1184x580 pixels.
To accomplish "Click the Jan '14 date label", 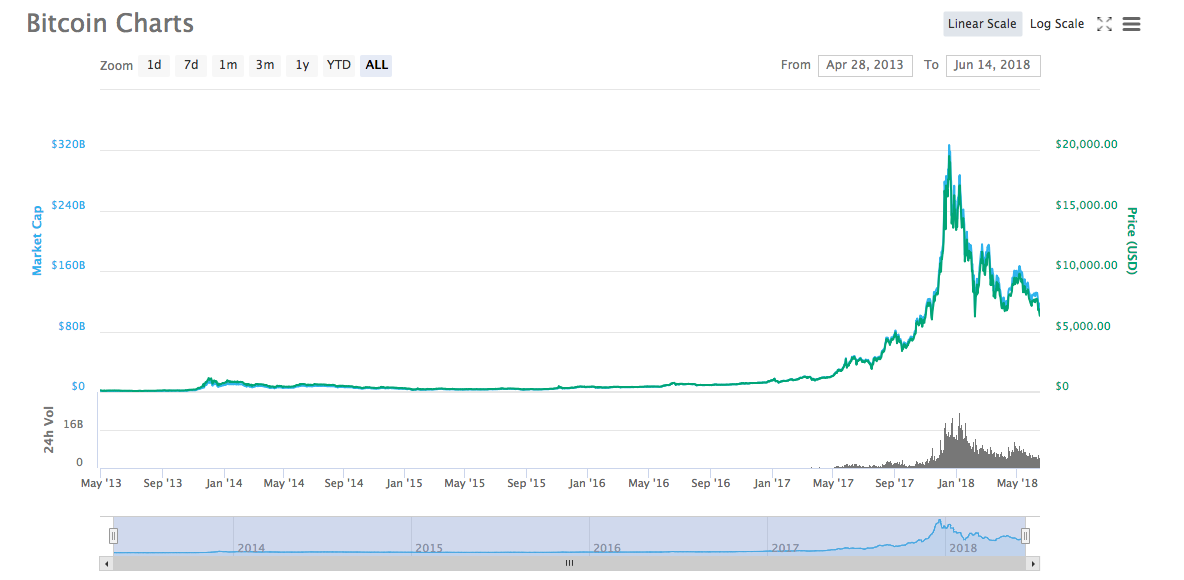I will click(224, 482).
